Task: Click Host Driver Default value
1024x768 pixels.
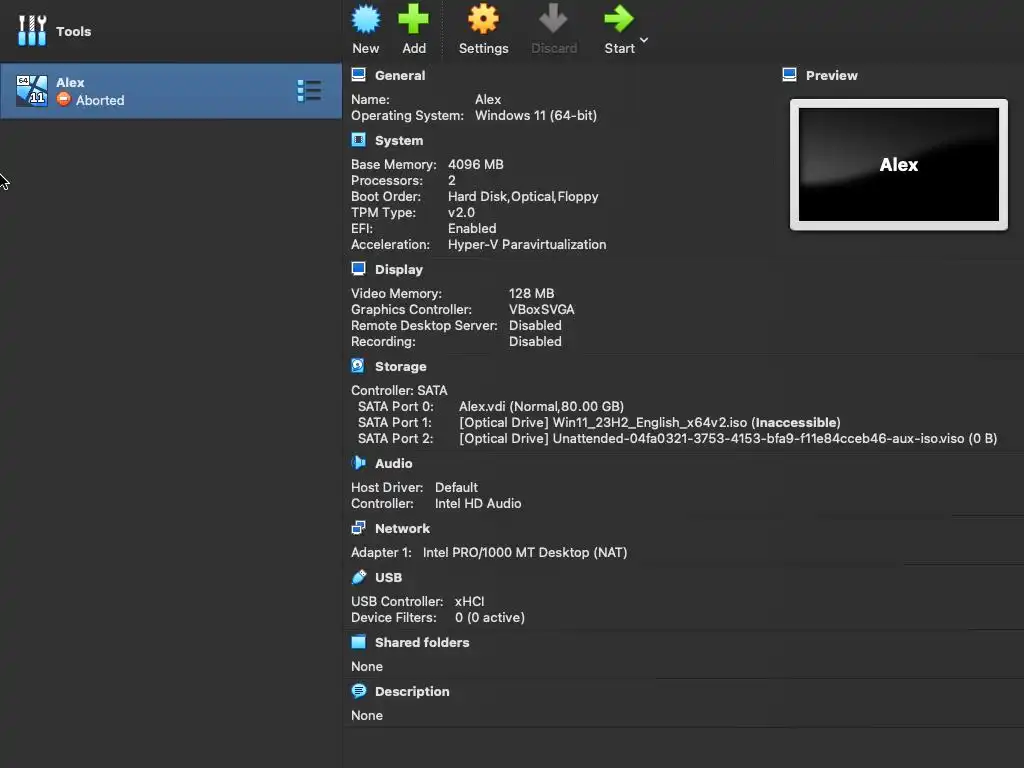Action: (x=456, y=487)
